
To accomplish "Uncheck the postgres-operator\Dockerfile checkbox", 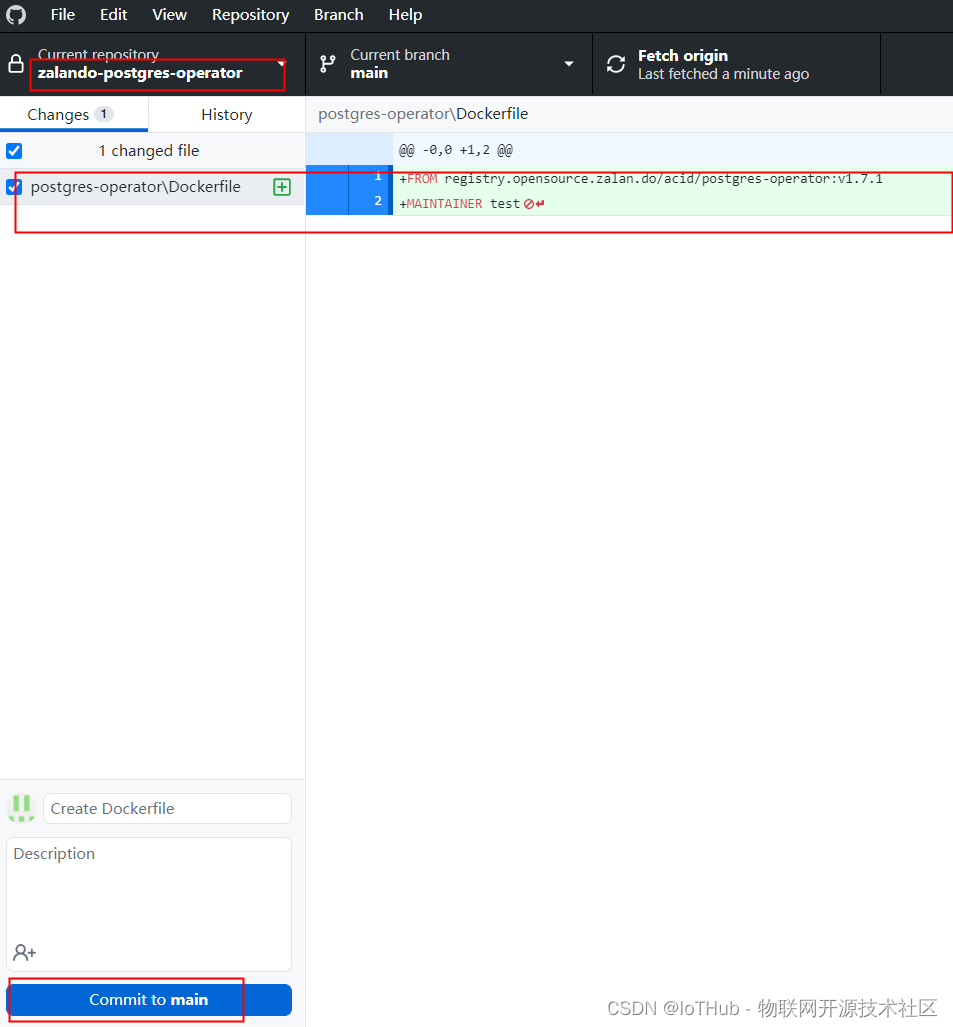I will 14,187.
